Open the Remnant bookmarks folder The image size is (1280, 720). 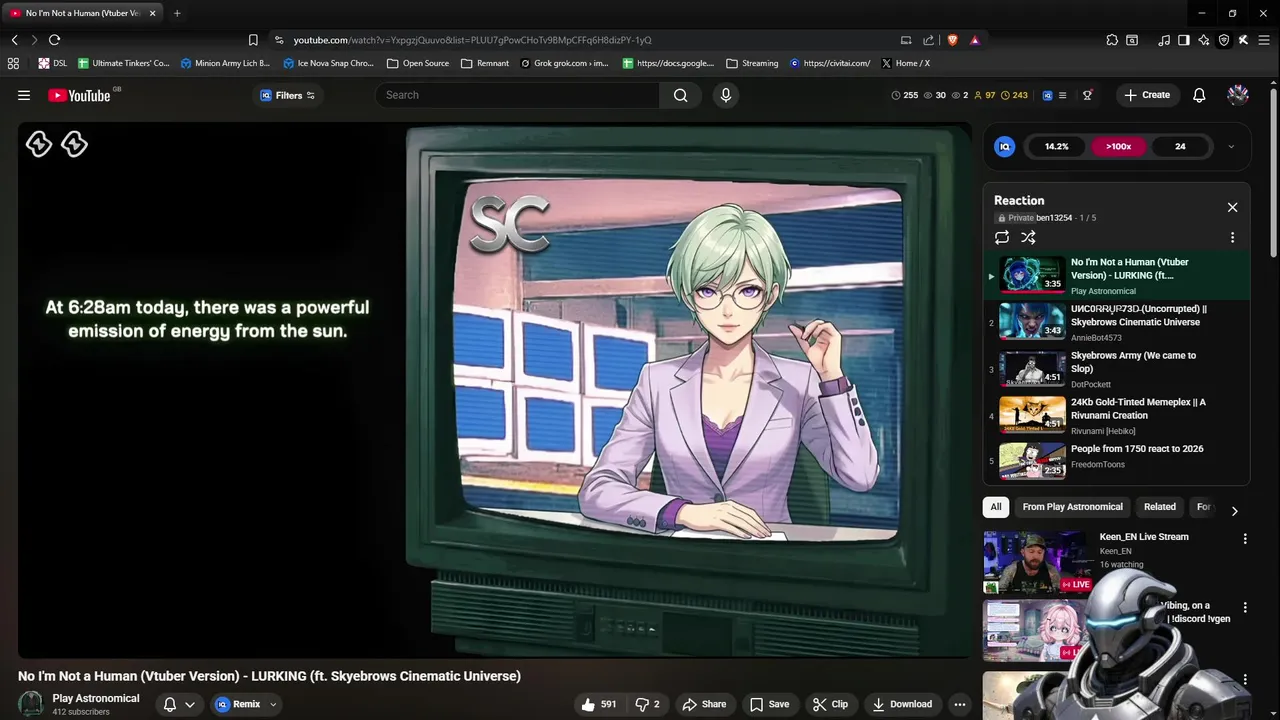[485, 63]
